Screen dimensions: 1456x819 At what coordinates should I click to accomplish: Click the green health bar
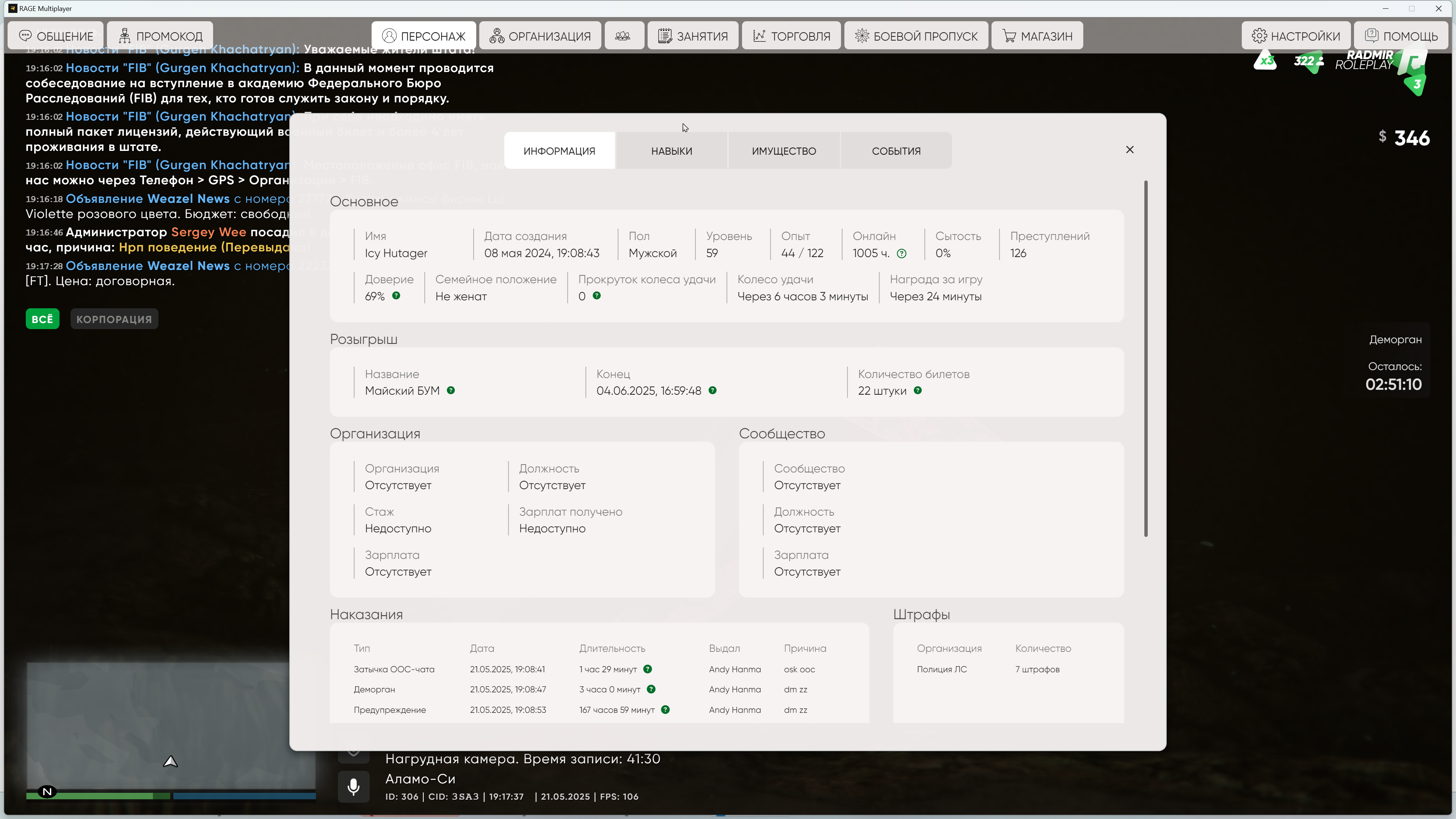(98, 796)
